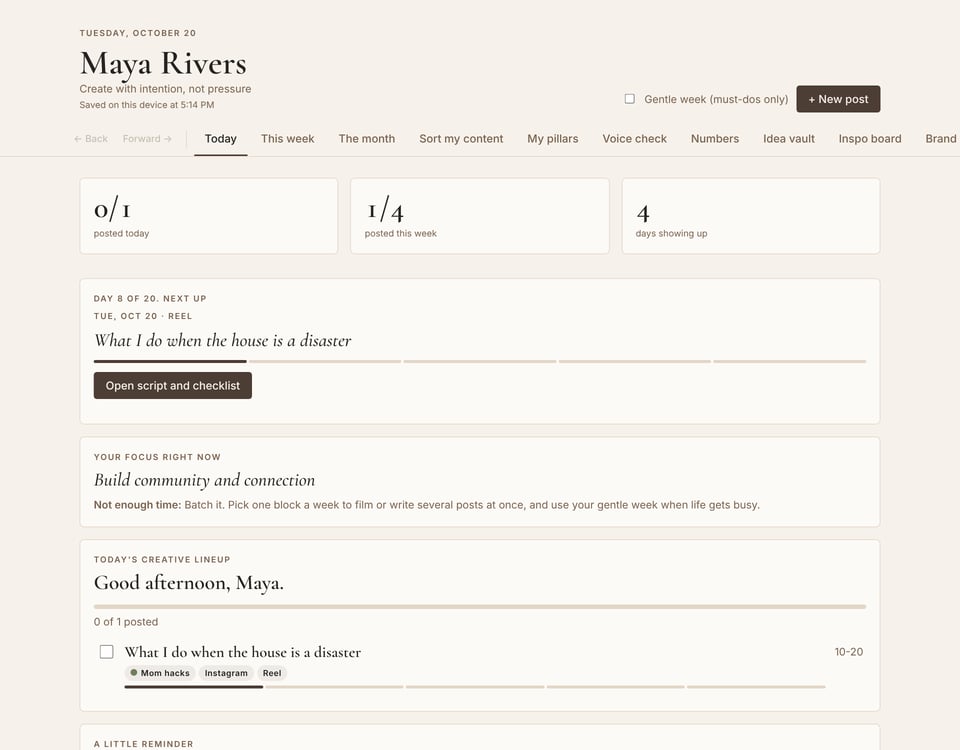This screenshot has width=960, height=750.
Task: Click the 4 days showing up card
Action: (x=751, y=216)
